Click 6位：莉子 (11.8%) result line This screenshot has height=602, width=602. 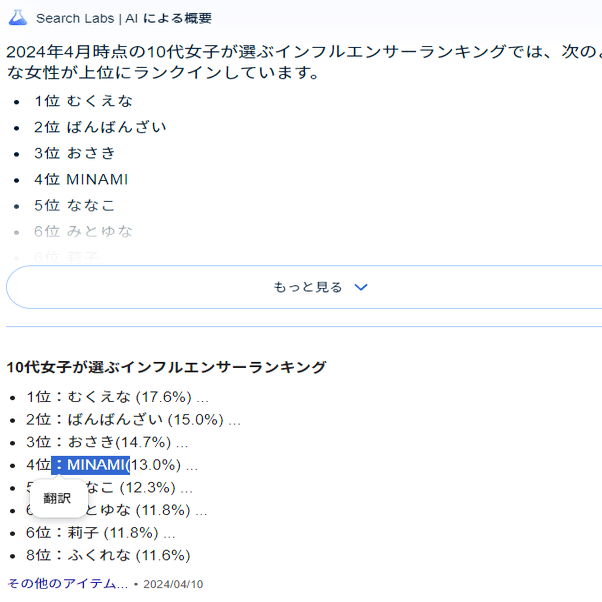(101, 533)
